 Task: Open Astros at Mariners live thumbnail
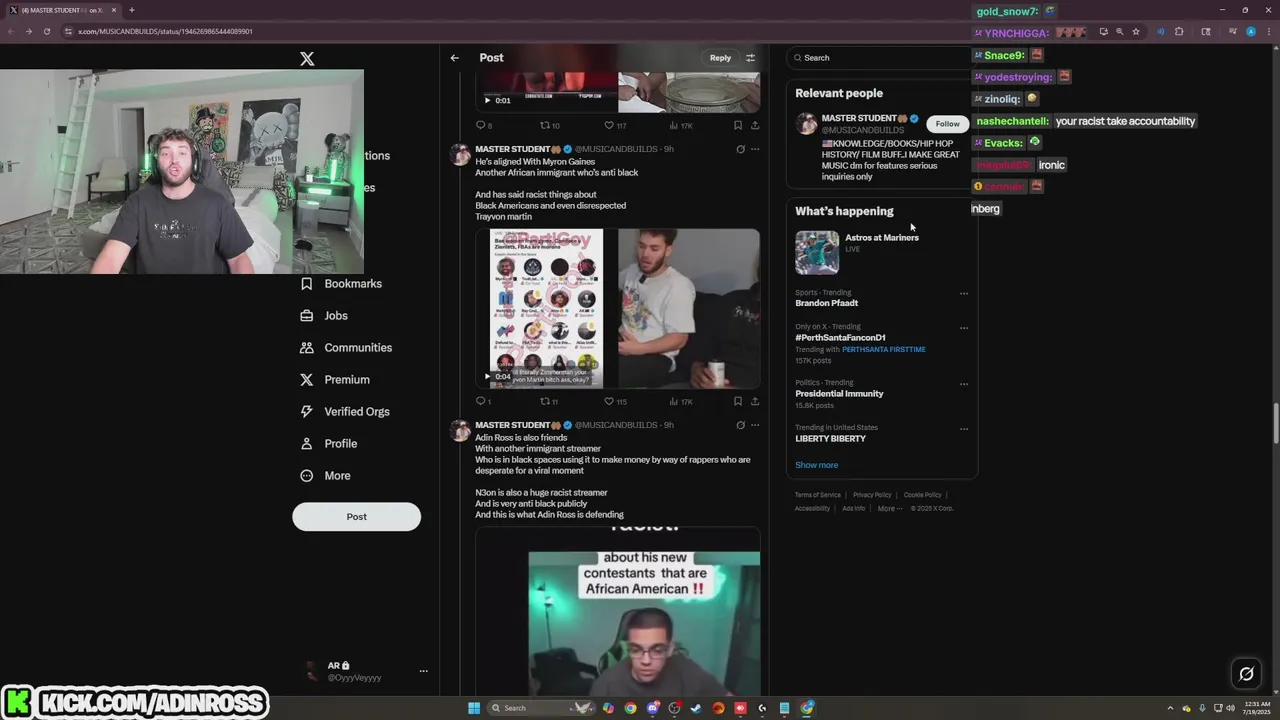(x=817, y=253)
